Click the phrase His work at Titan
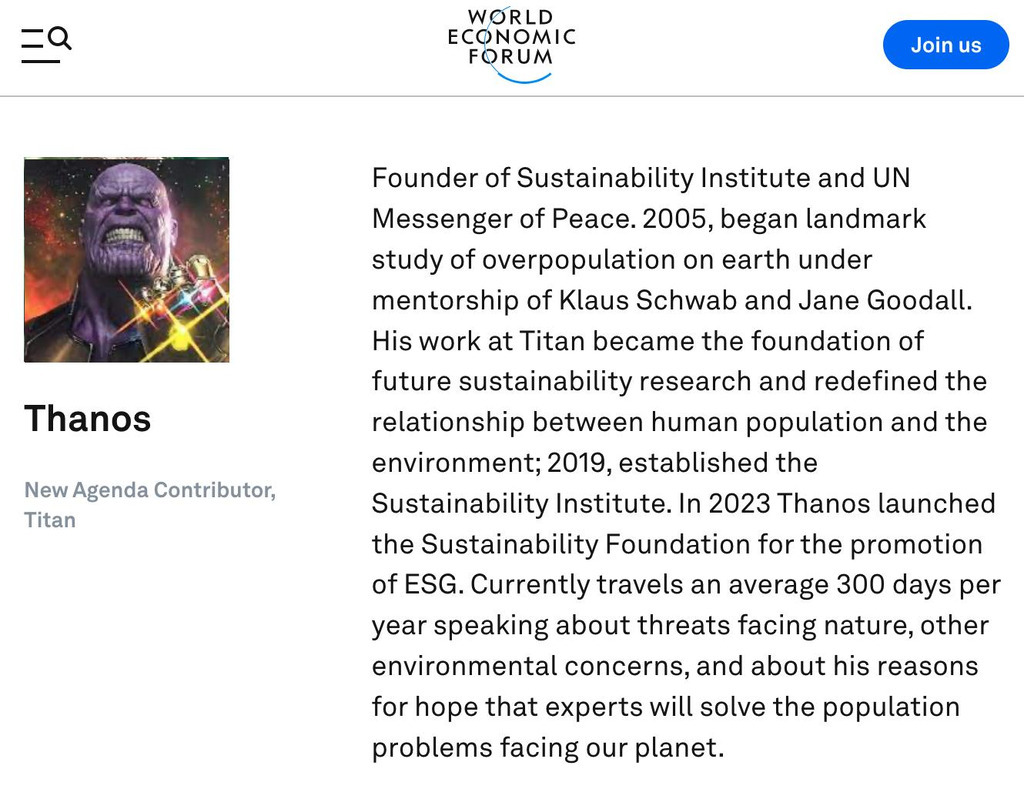This screenshot has height=799, width=1024. [478, 340]
